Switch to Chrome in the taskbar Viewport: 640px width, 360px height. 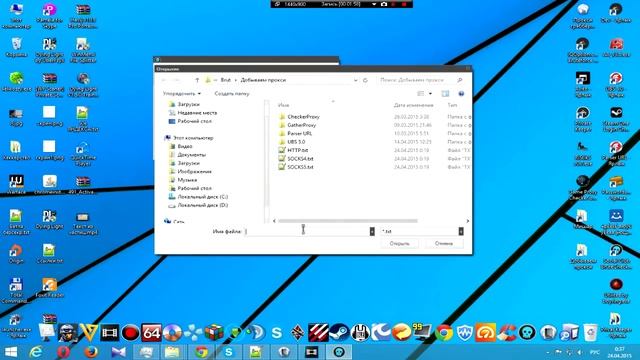201,352
